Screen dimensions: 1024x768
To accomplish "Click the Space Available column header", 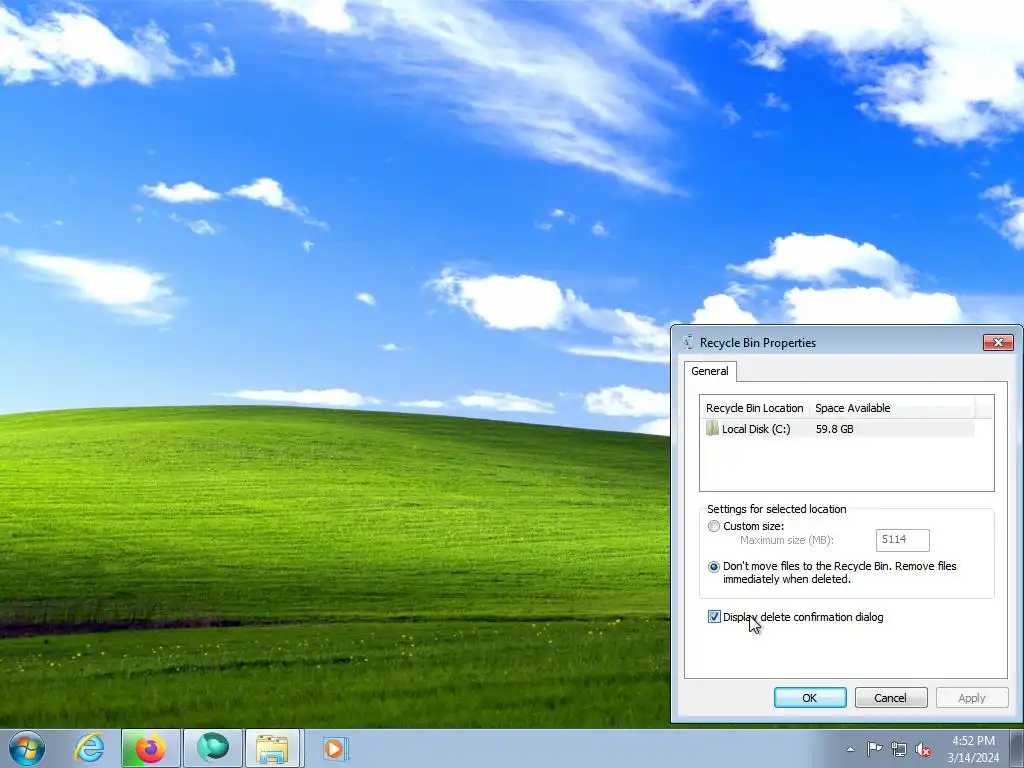I will 891,408.
